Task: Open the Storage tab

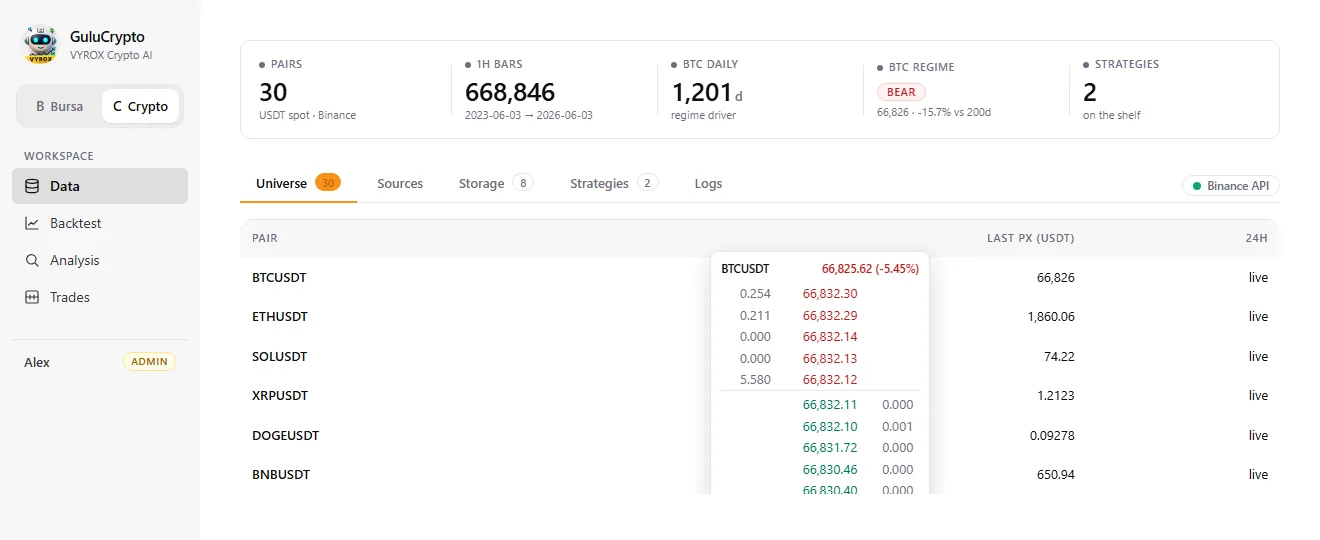Action: (496, 183)
